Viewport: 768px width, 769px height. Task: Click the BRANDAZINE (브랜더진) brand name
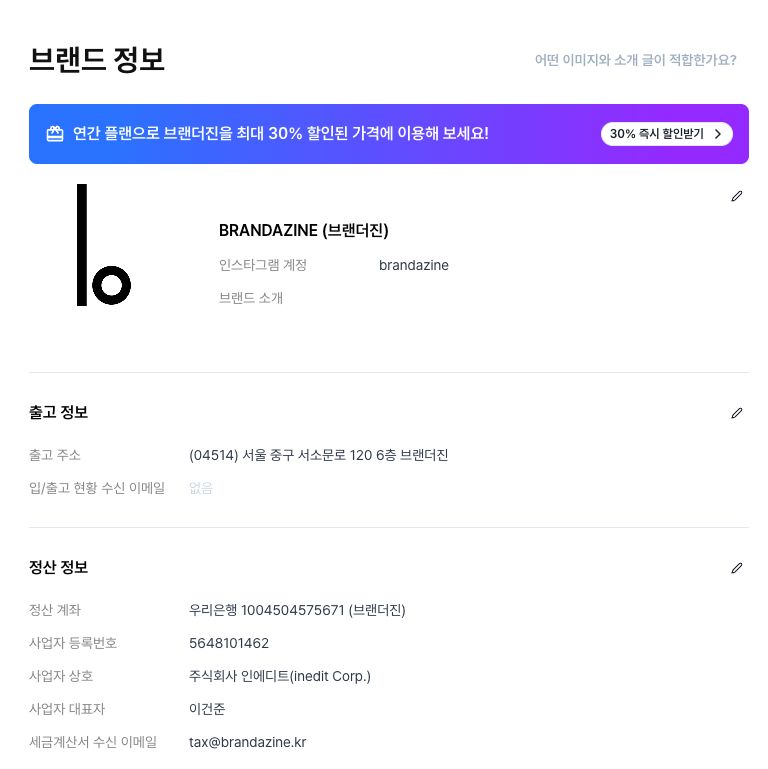[x=304, y=230]
